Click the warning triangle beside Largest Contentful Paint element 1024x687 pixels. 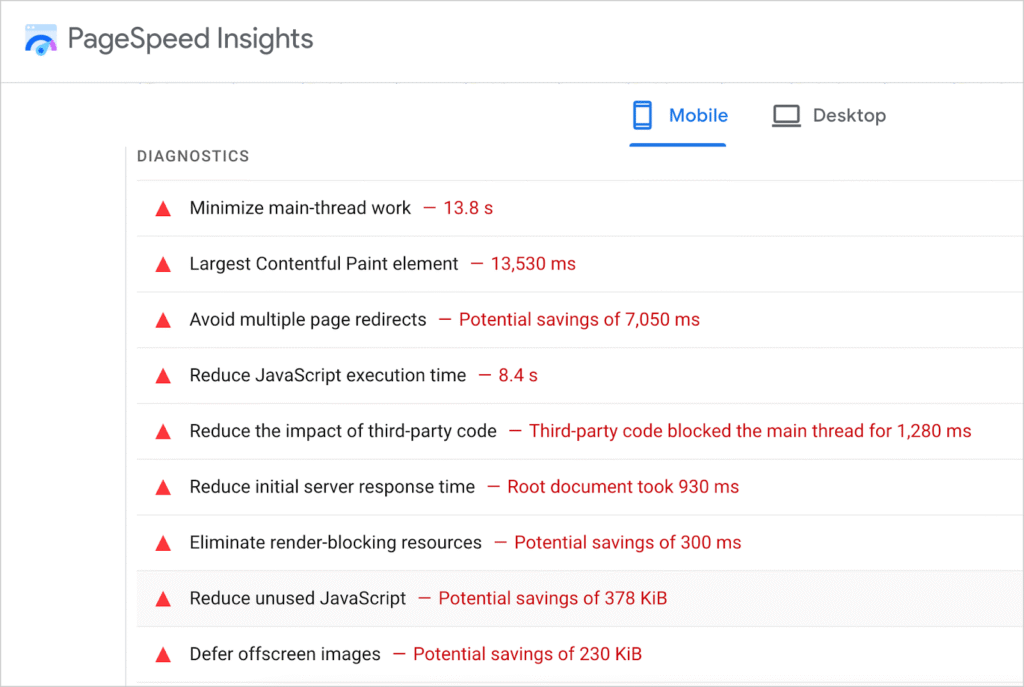click(x=163, y=264)
